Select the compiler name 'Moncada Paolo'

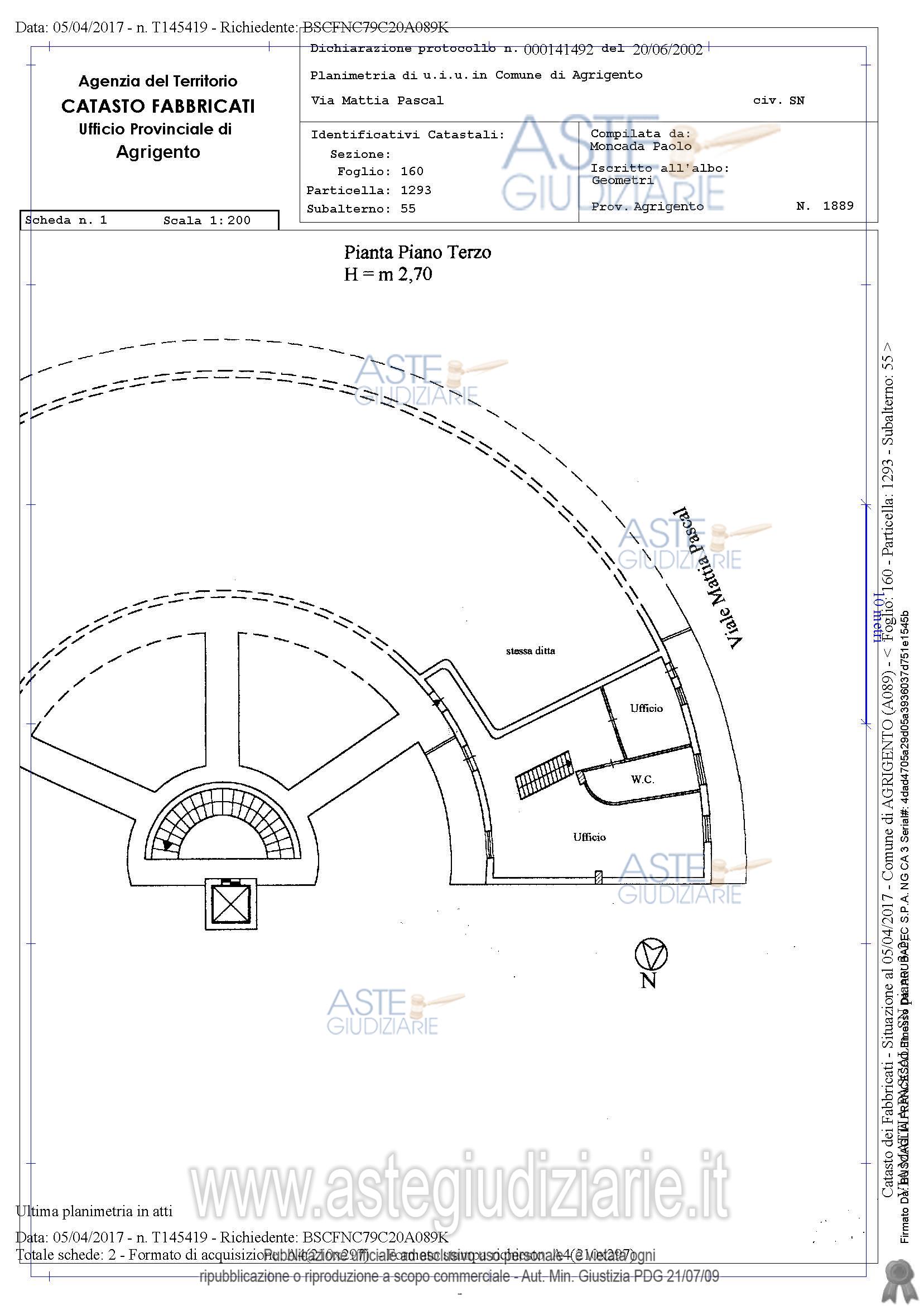(641, 146)
